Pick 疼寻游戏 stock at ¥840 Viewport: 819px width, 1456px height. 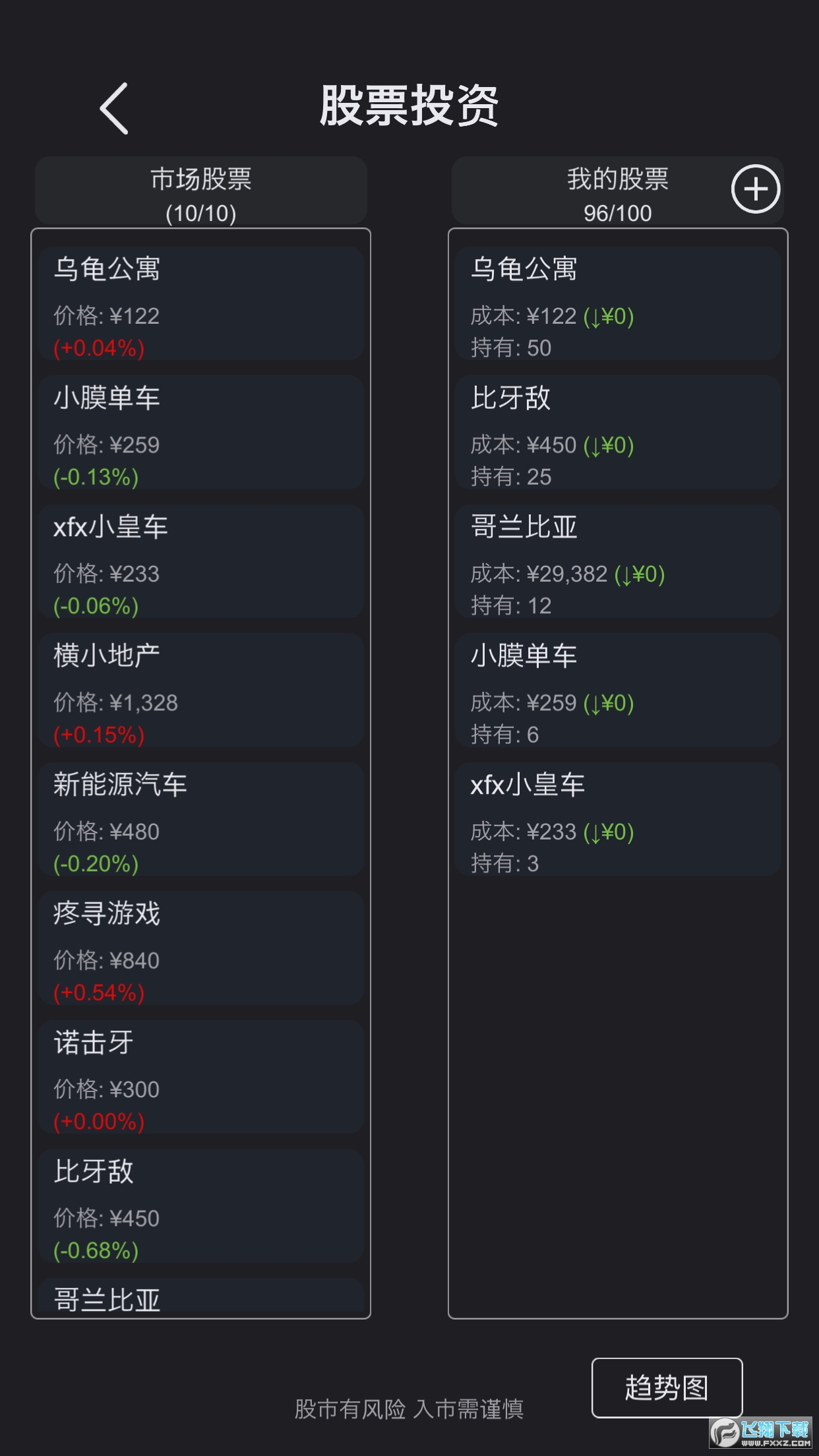(x=201, y=948)
